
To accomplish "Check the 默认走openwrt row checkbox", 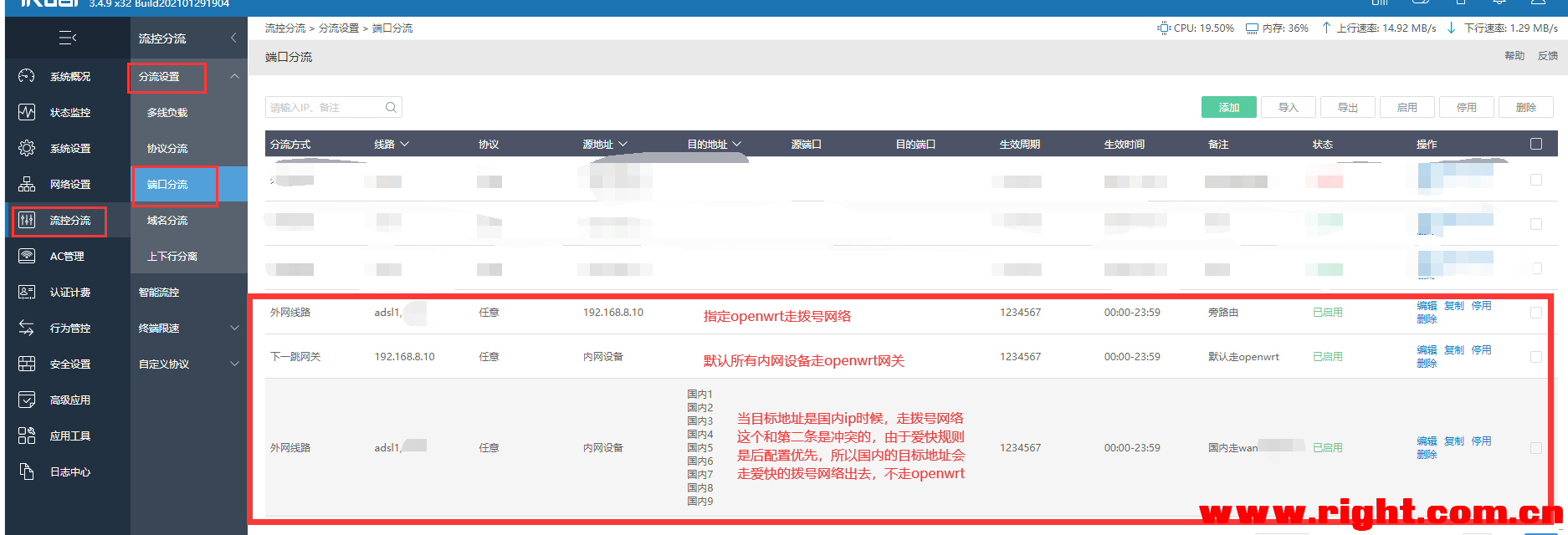I will (1535, 357).
